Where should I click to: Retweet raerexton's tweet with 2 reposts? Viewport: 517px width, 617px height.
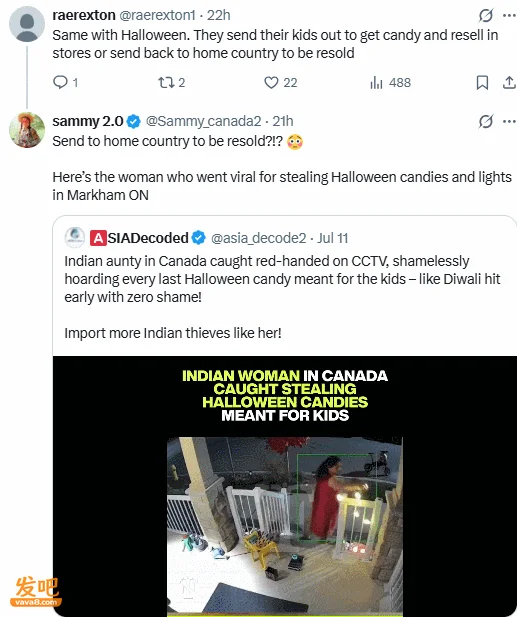click(x=171, y=82)
